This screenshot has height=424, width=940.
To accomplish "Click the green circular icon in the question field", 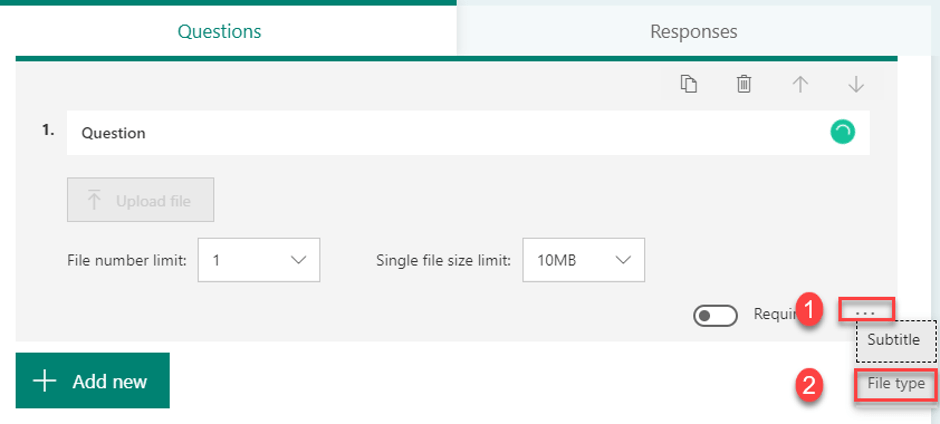I will [842, 132].
